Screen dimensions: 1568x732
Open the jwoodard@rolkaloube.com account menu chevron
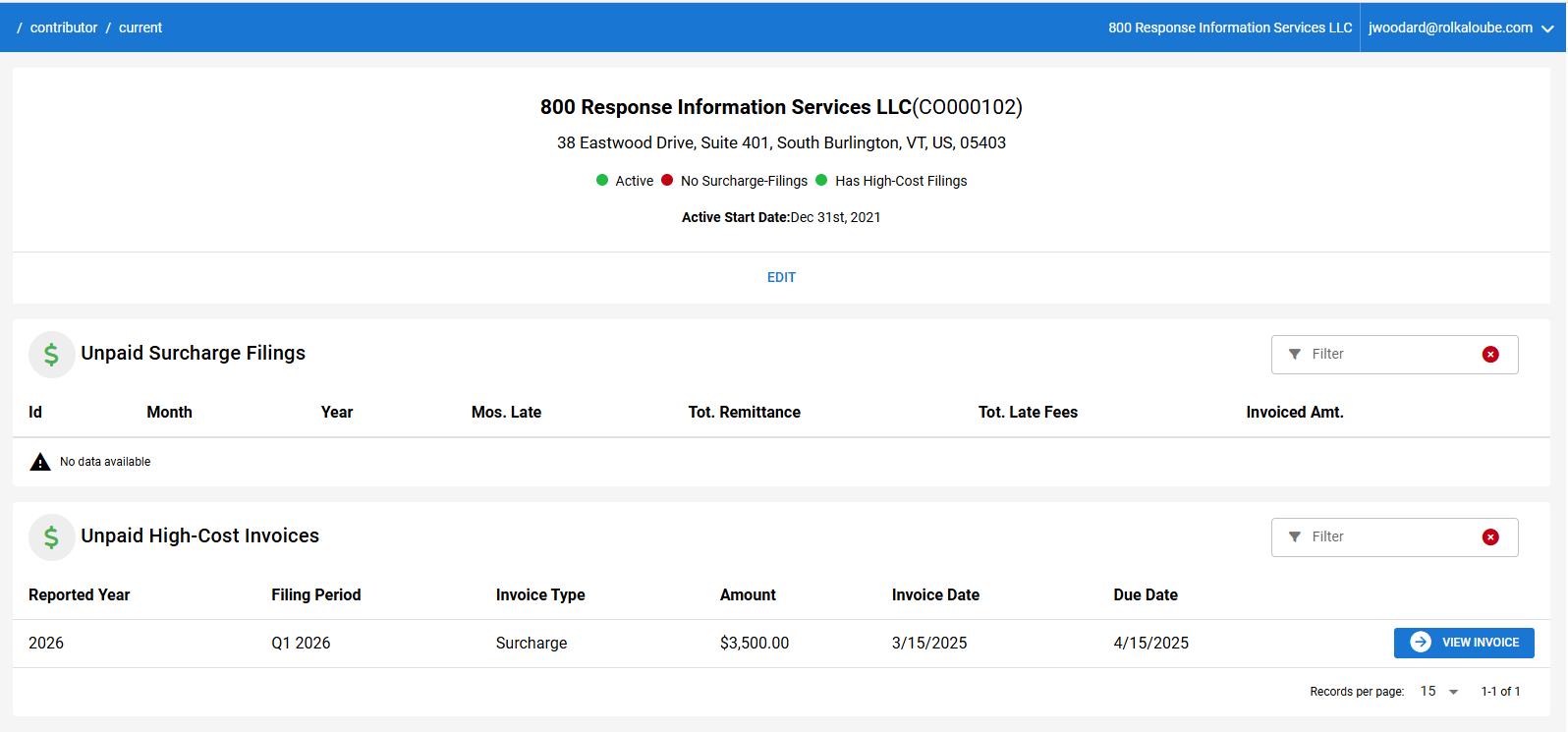point(1547,28)
